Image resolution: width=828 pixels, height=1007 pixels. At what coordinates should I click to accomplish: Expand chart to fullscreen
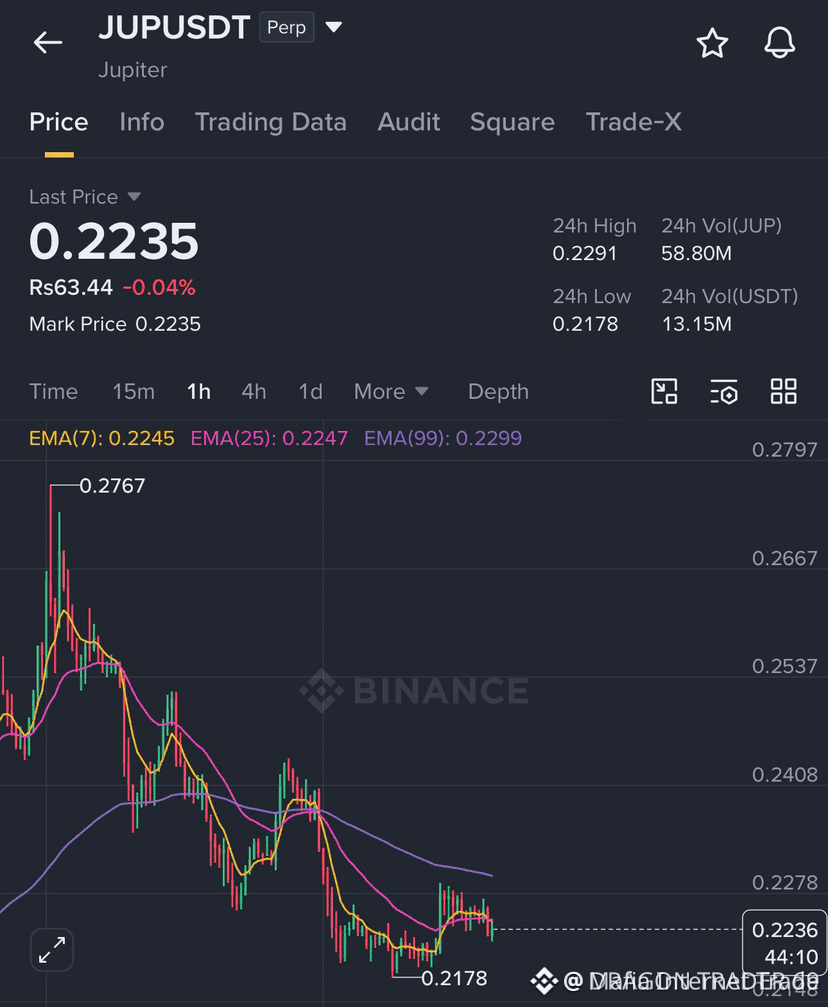tap(52, 950)
